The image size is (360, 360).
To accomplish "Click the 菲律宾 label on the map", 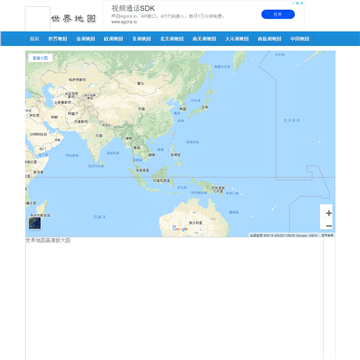I will coord(175,155).
